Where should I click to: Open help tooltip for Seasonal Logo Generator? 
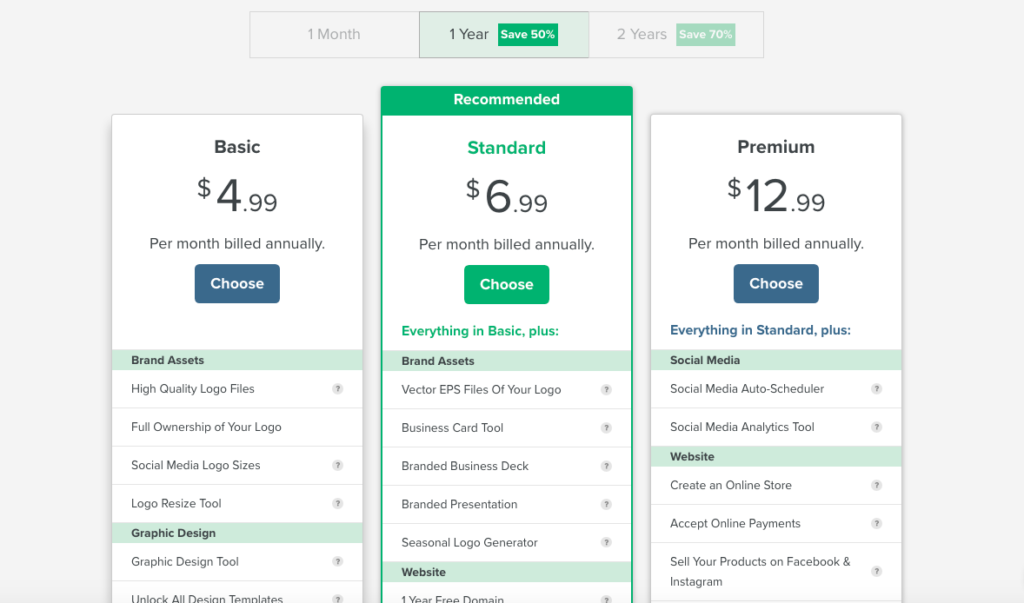pyautogui.click(x=606, y=542)
